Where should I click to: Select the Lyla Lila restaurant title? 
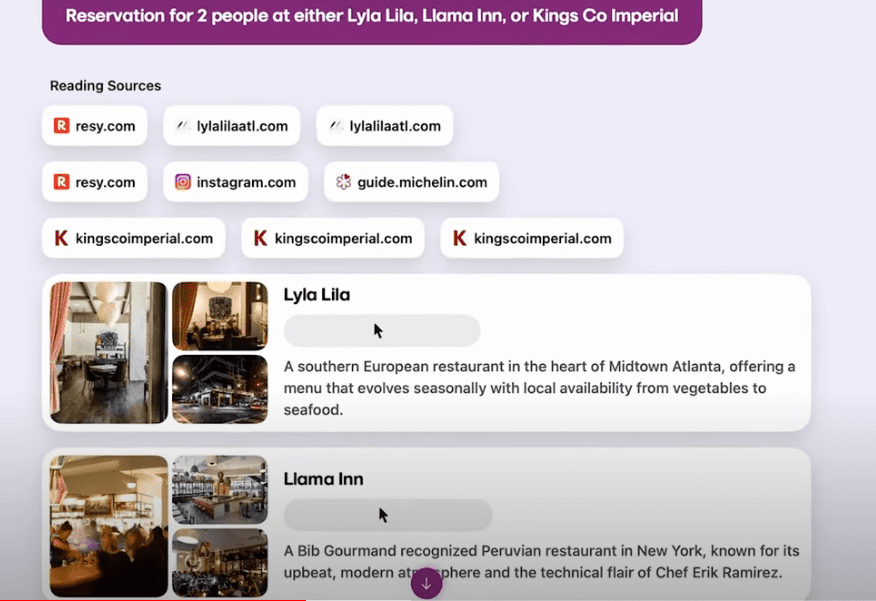317,295
